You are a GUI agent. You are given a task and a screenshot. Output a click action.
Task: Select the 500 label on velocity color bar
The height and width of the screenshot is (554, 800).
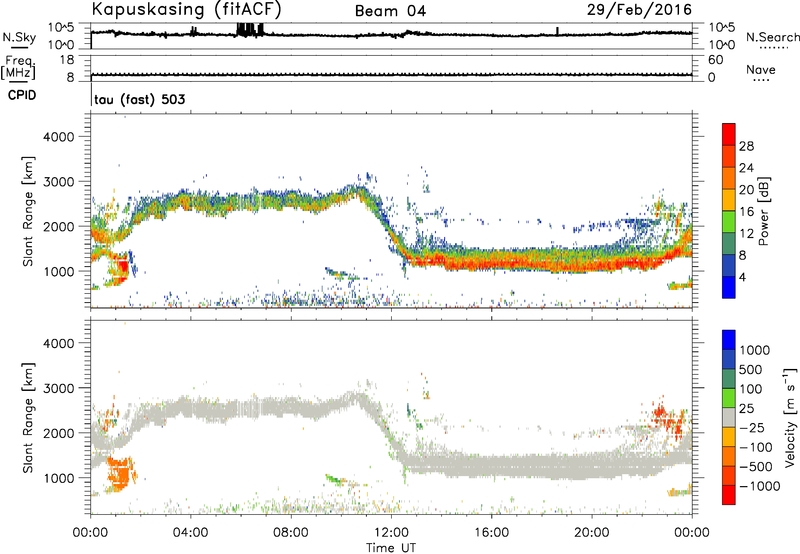(750, 369)
